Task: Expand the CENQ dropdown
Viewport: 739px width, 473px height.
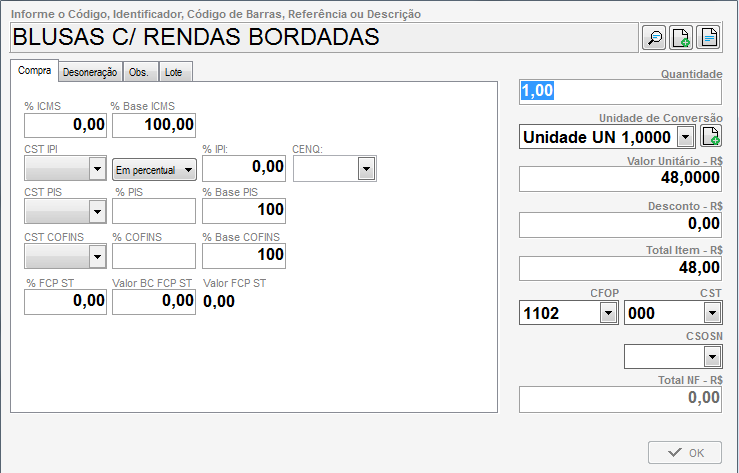Action: point(367,170)
